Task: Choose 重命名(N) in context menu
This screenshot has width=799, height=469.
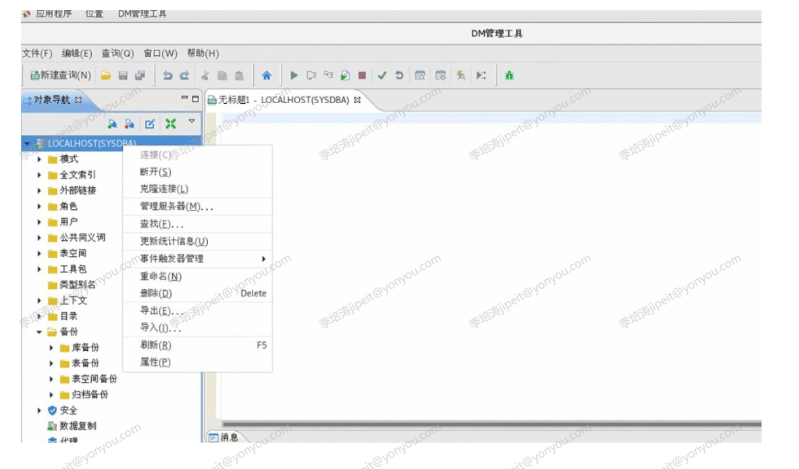Action: coord(198,276)
